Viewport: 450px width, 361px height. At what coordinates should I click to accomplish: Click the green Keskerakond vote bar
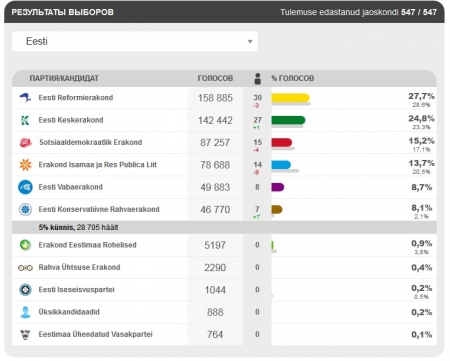288,120
